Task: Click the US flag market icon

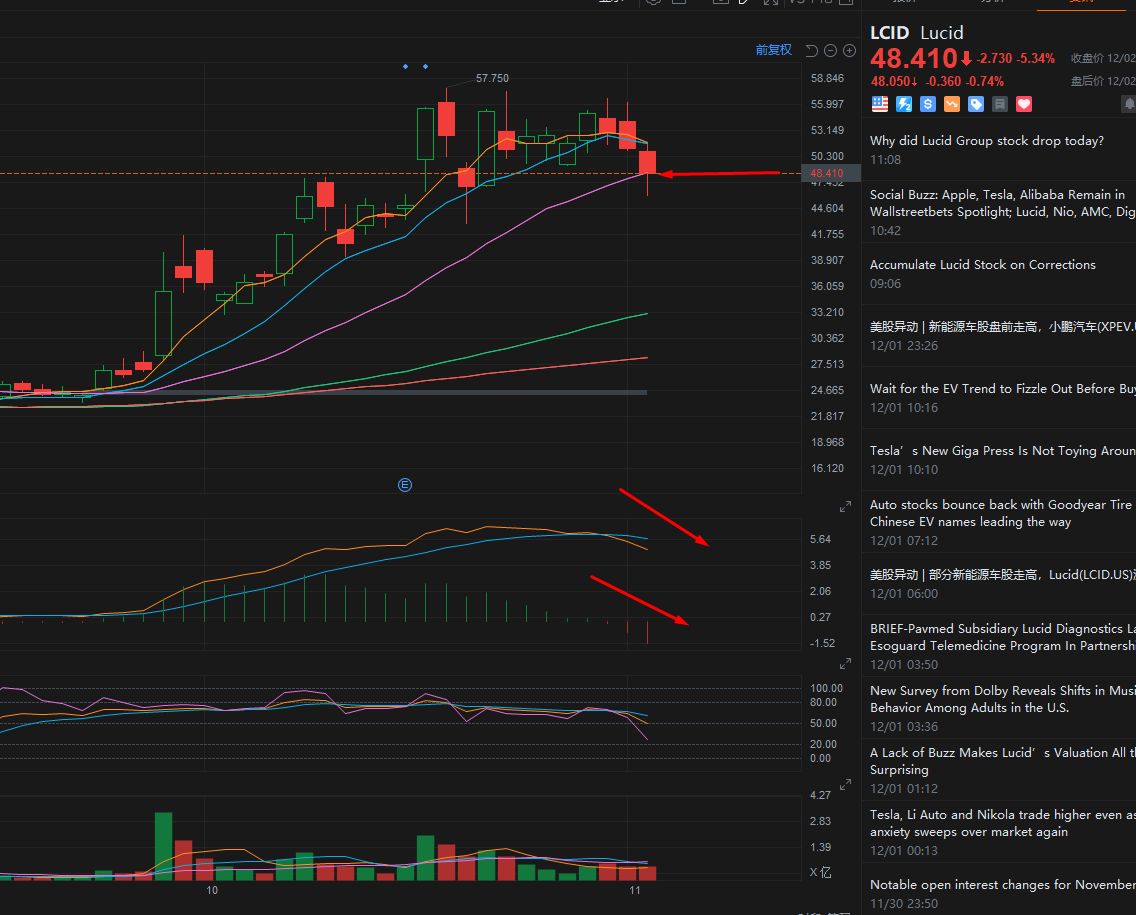Action: 880,104
